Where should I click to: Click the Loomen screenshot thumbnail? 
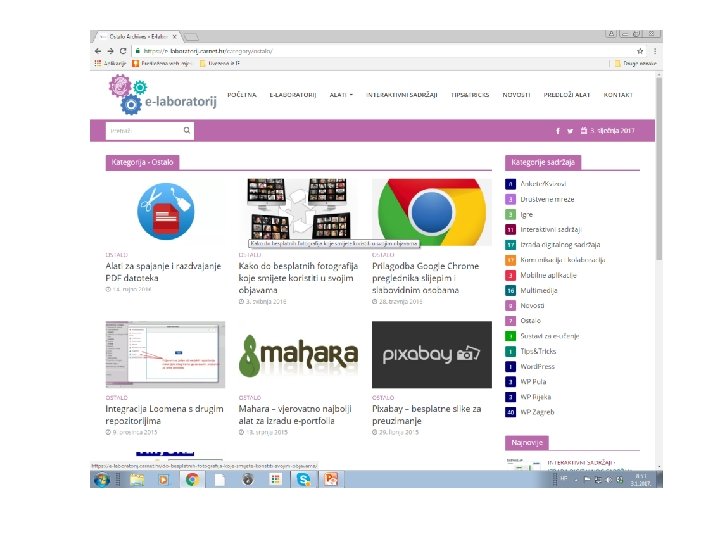pyautogui.click(x=165, y=354)
